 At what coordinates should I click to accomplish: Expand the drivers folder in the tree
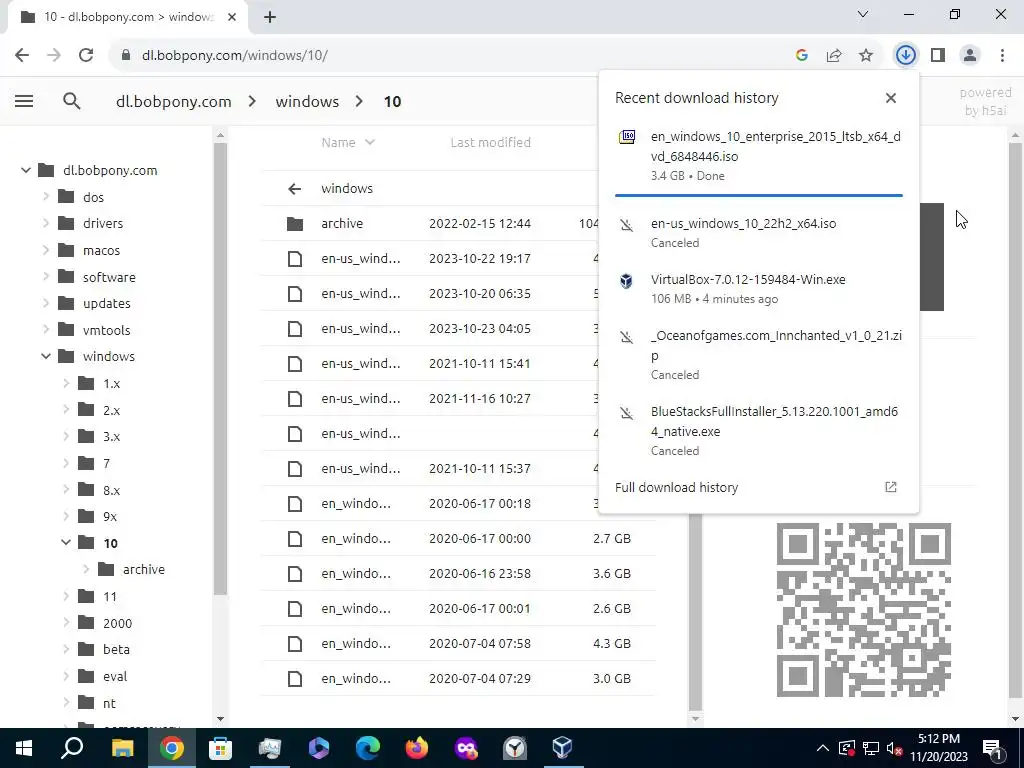[46, 223]
